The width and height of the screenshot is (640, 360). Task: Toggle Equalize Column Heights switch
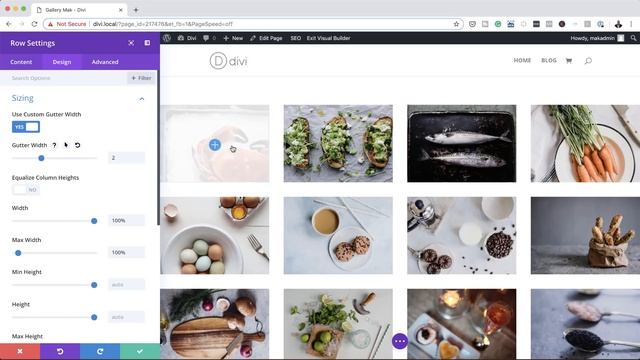(26, 190)
